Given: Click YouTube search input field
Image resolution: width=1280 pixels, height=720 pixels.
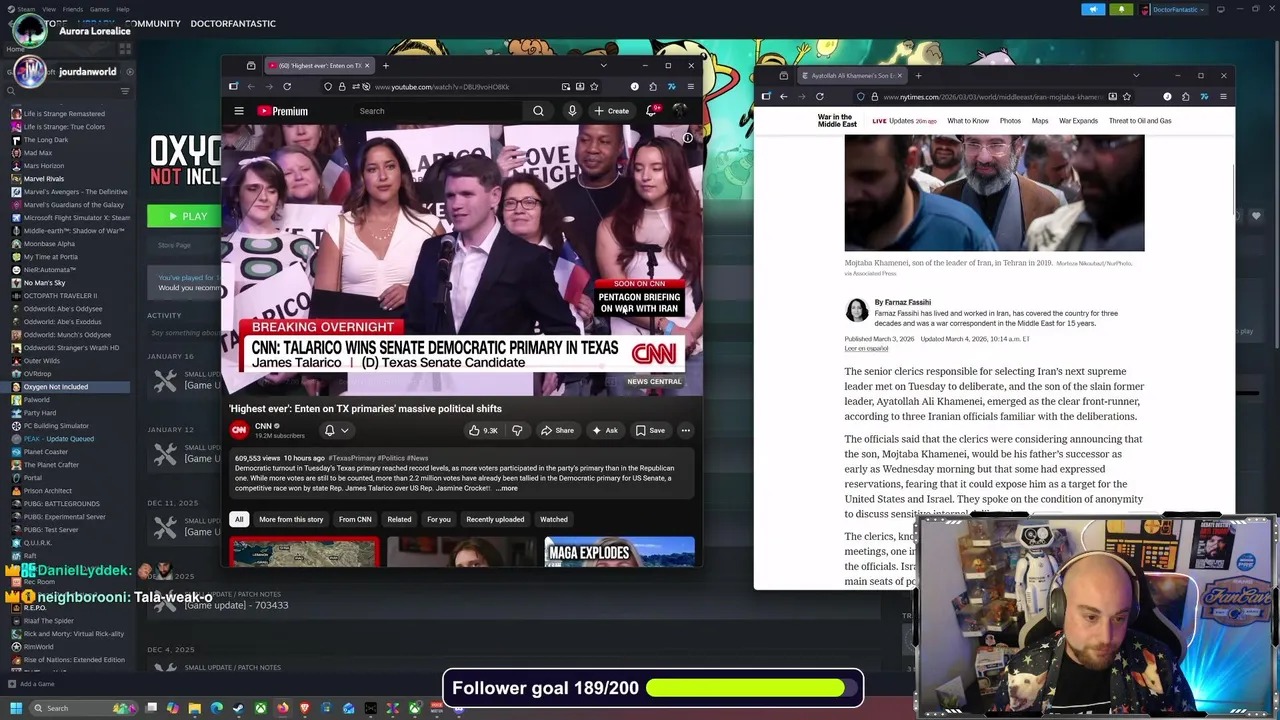Looking at the screenshot, I should [x=440, y=111].
